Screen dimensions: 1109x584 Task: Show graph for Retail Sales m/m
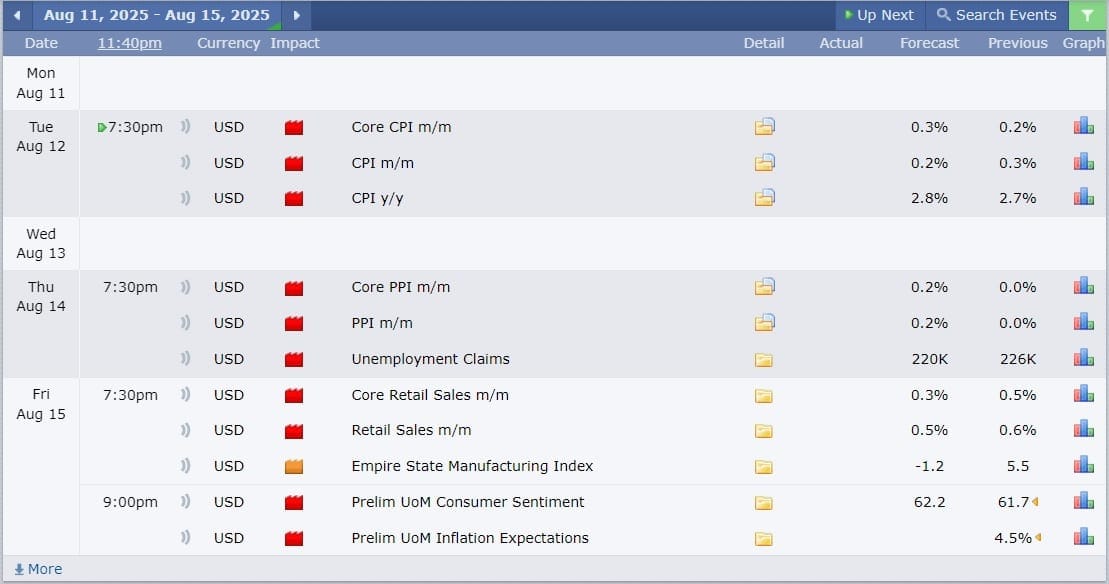point(1083,430)
